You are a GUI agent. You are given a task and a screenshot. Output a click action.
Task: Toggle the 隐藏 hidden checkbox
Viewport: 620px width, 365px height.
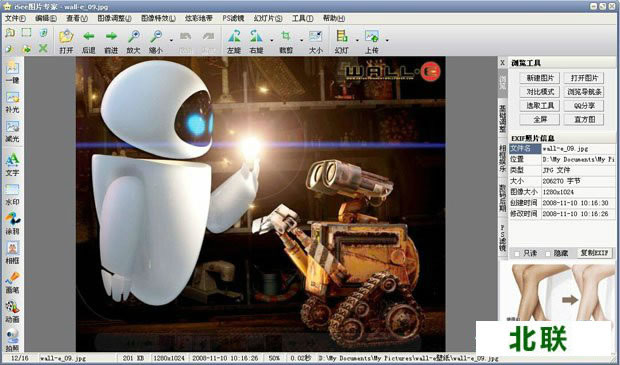click(548, 254)
